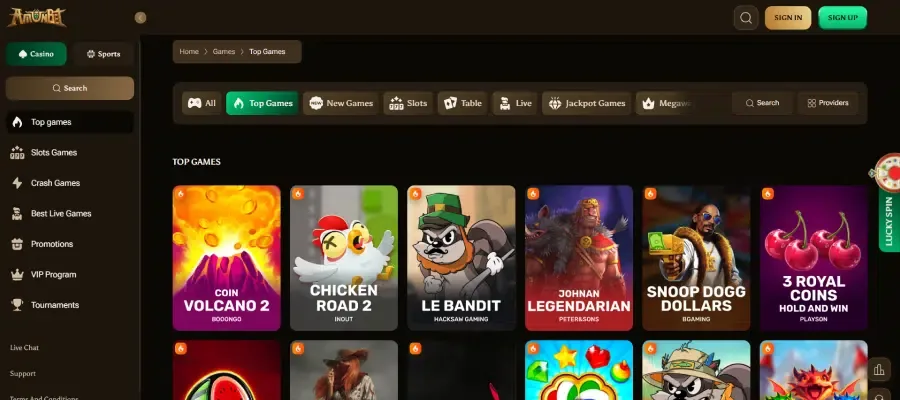This screenshot has height=400, width=900.
Task: Click the sidebar Search field
Action: (70, 88)
